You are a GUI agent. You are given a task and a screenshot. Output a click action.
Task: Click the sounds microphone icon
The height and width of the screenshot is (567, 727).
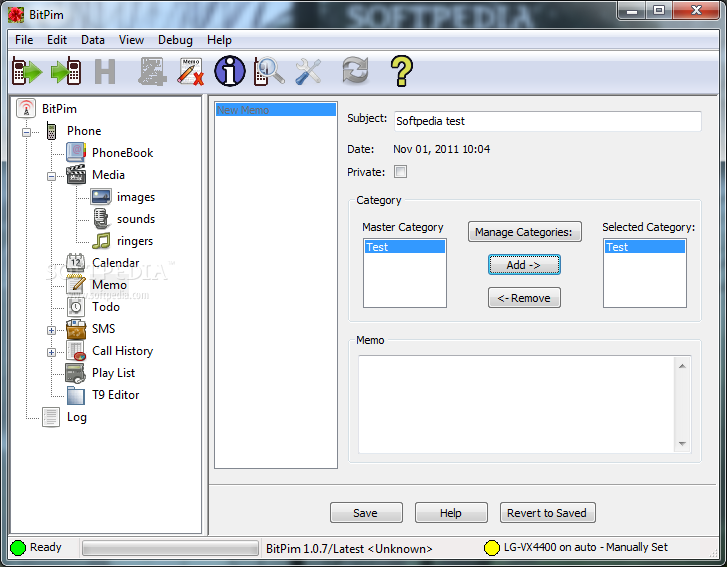pos(101,218)
